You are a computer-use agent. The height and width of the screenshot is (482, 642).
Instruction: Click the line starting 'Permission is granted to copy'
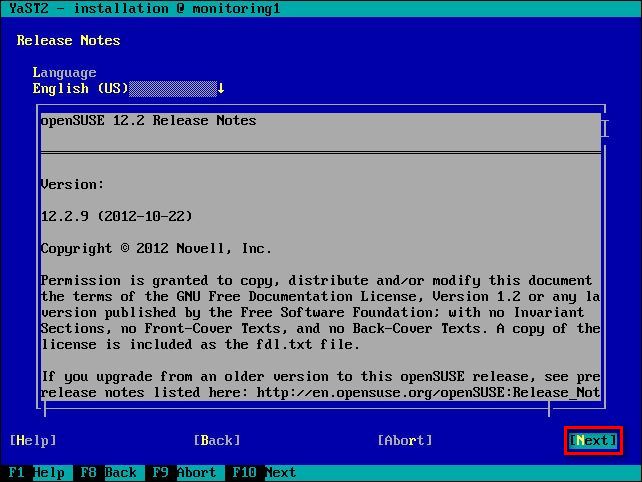(x=316, y=281)
